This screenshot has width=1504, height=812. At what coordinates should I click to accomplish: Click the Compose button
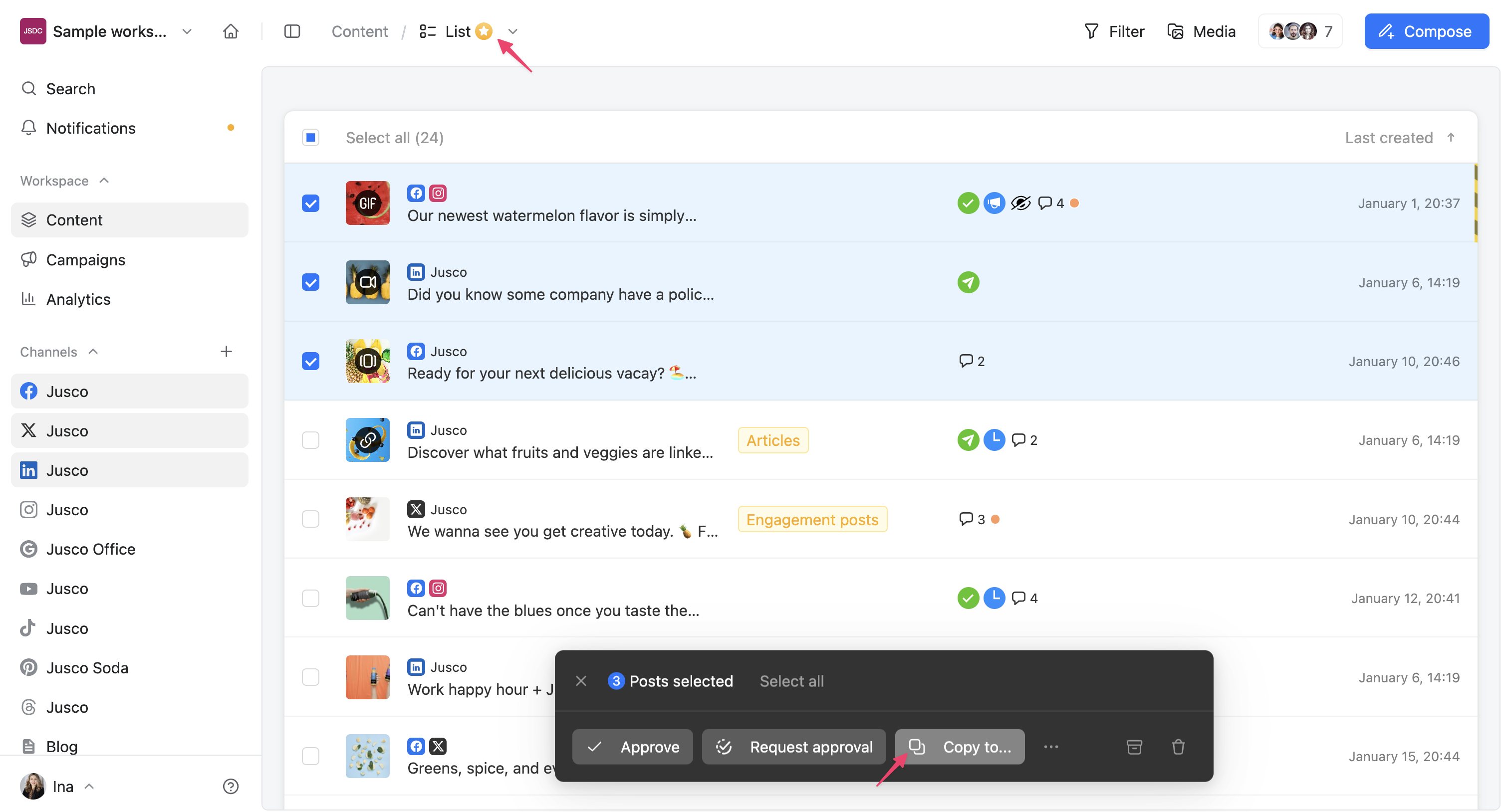point(1426,31)
